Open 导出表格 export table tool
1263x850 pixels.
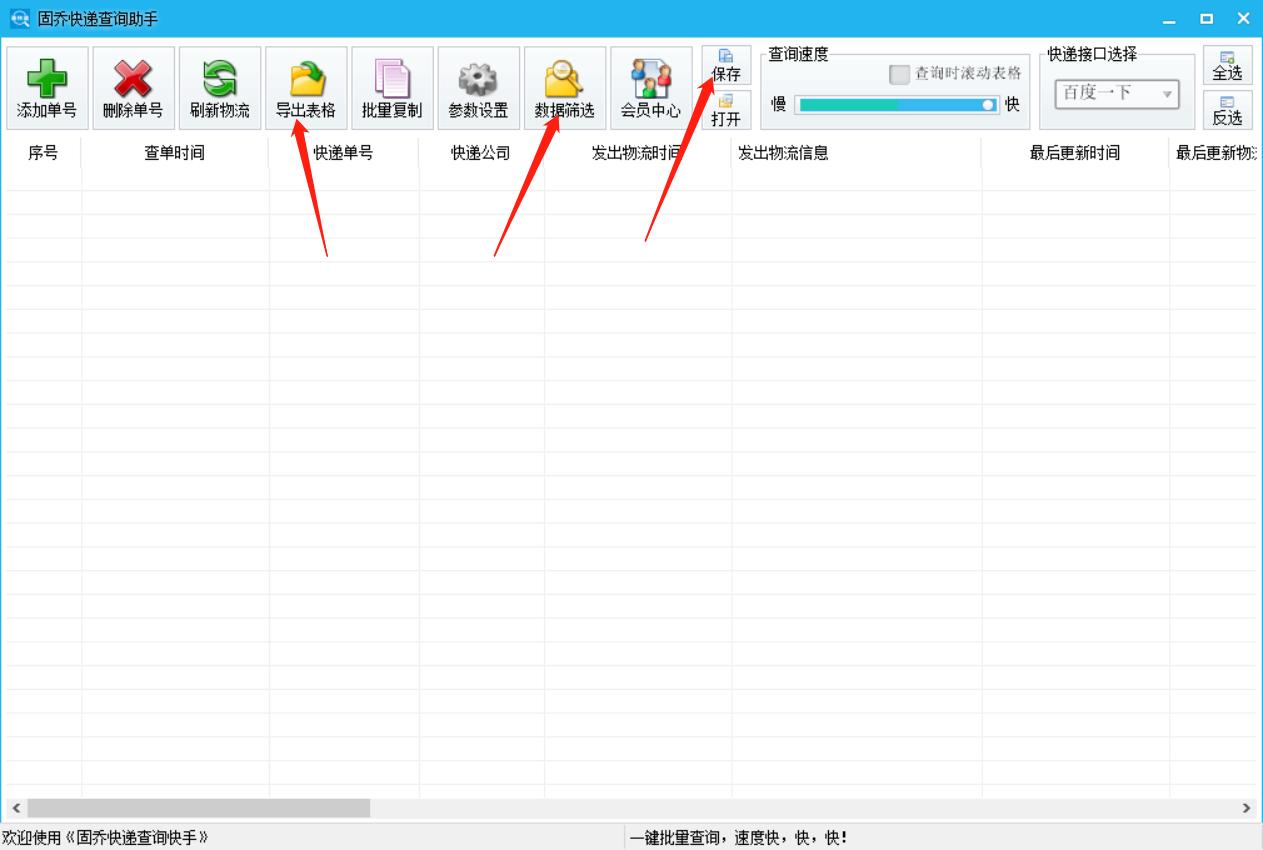(x=306, y=88)
